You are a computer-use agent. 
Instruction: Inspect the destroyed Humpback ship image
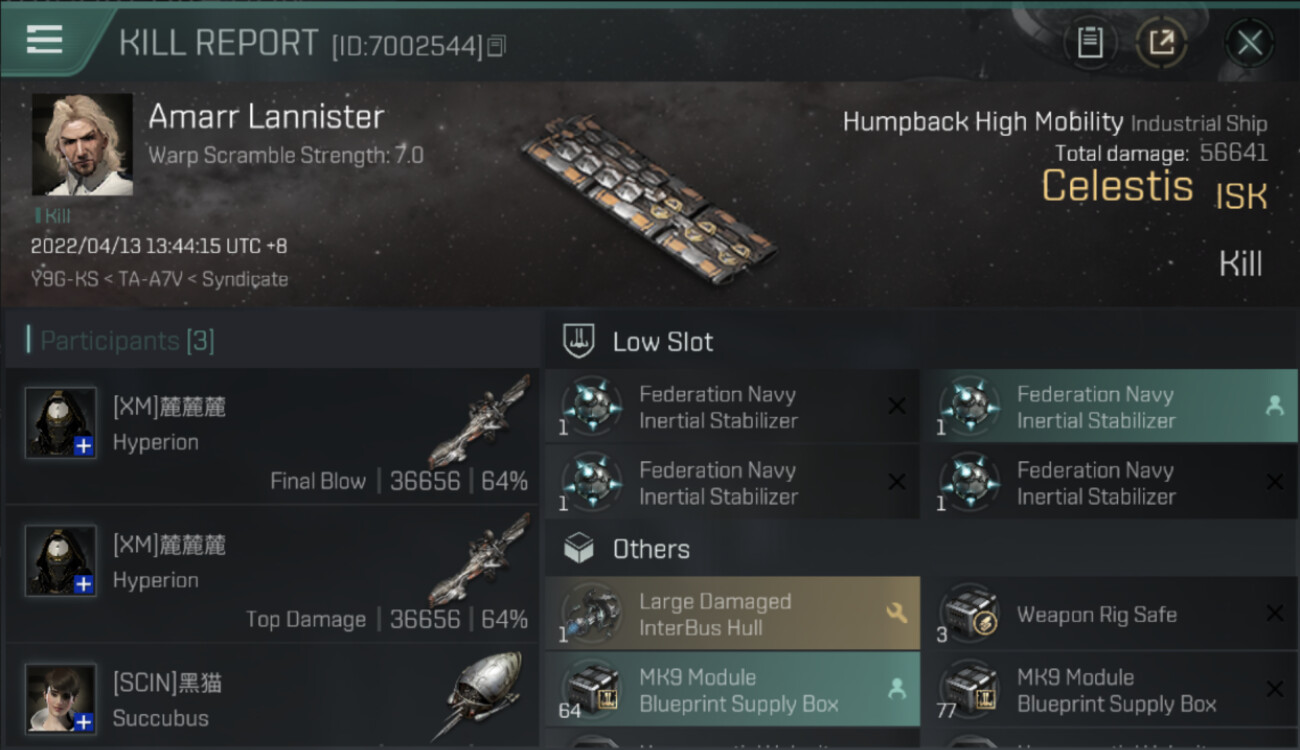tap(648, 198)
